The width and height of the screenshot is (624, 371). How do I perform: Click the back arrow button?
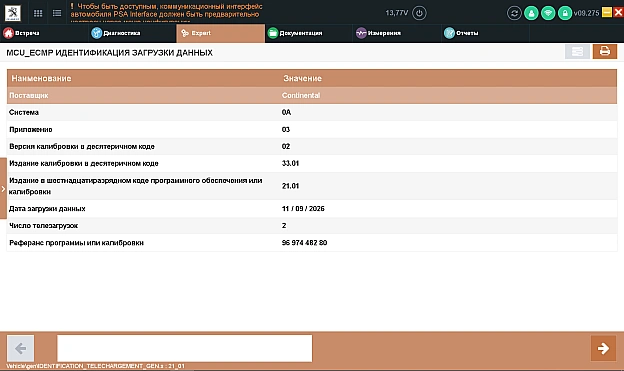21,348
